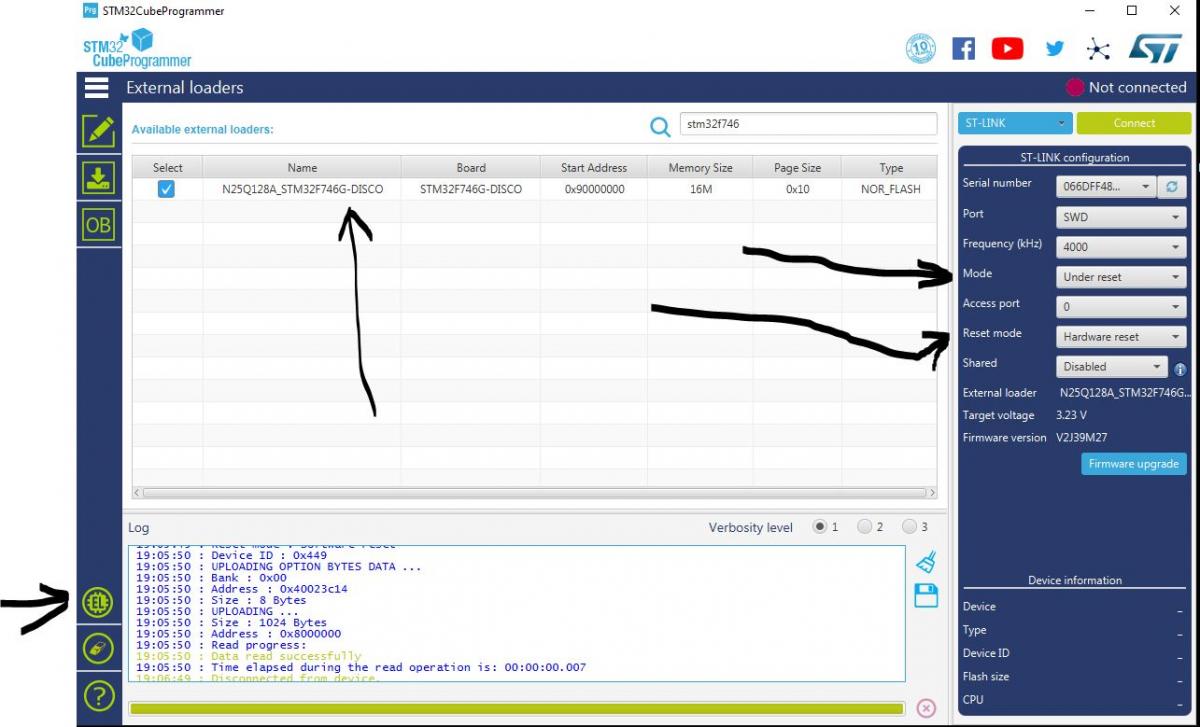
Task: Open the Shared dropdown showing Disabled
Action: pyautogui.click(x=1111, y=367)
